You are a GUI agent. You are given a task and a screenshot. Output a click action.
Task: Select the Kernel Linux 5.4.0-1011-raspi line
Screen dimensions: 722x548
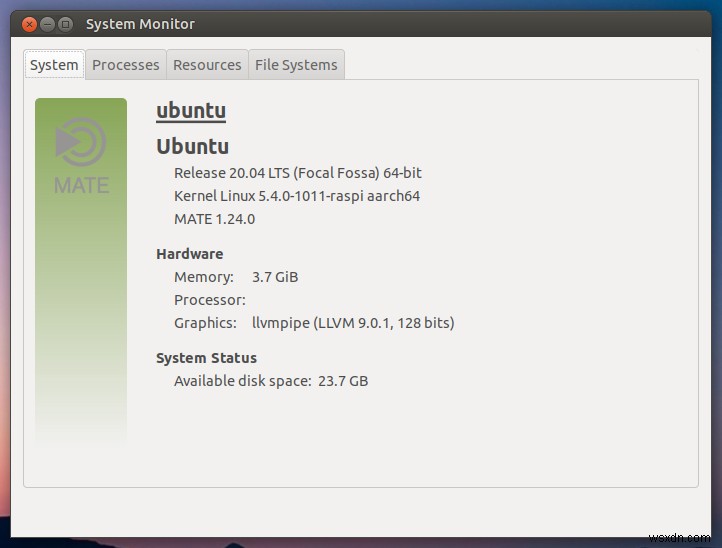297,196
